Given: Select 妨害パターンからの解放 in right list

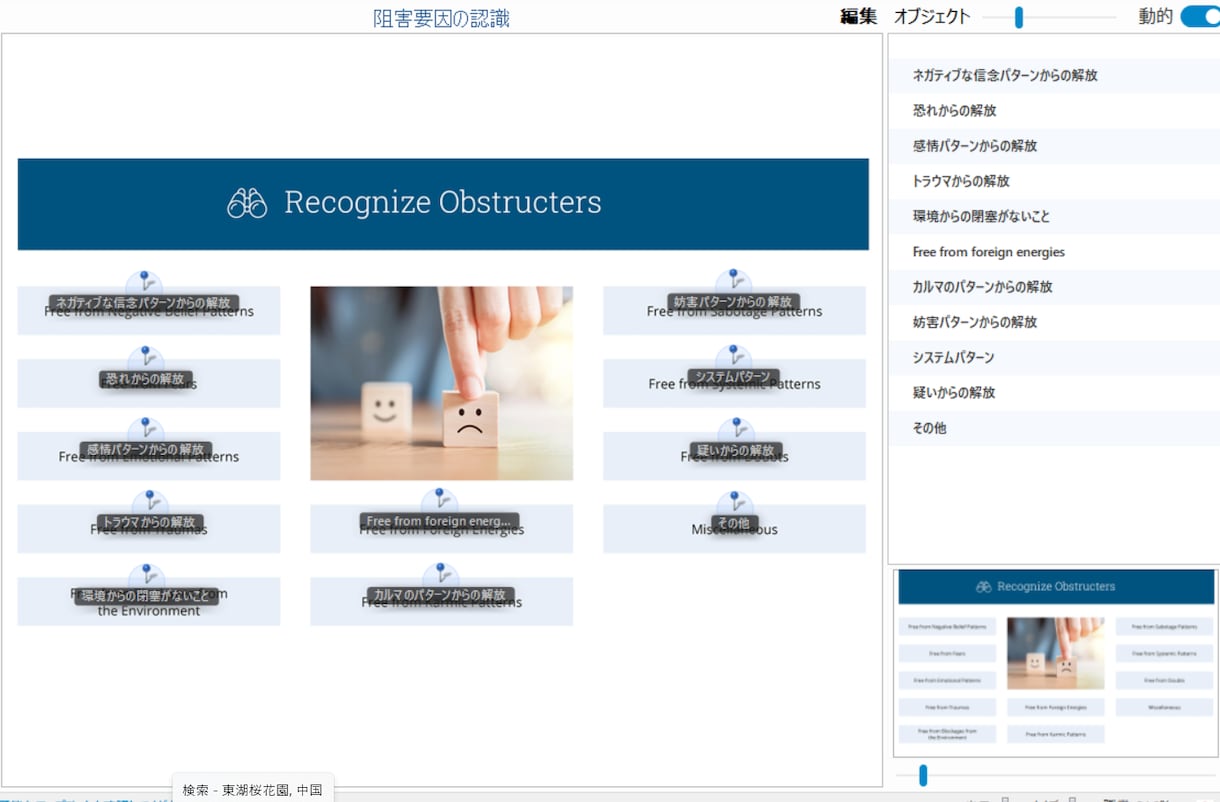Looking at the screenshot, I should tap(1054, 322).
